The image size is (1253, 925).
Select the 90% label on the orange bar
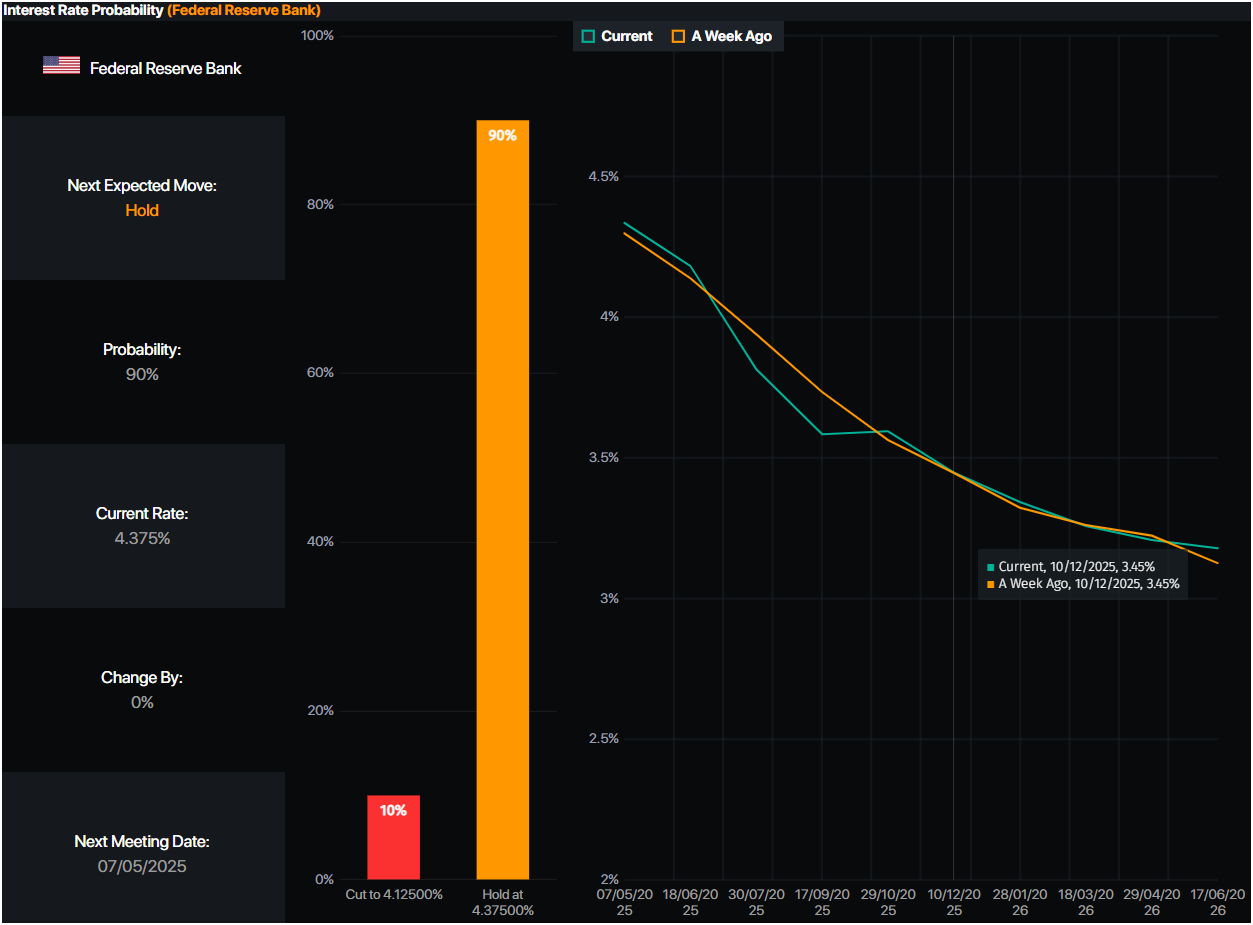click(503, 134)
